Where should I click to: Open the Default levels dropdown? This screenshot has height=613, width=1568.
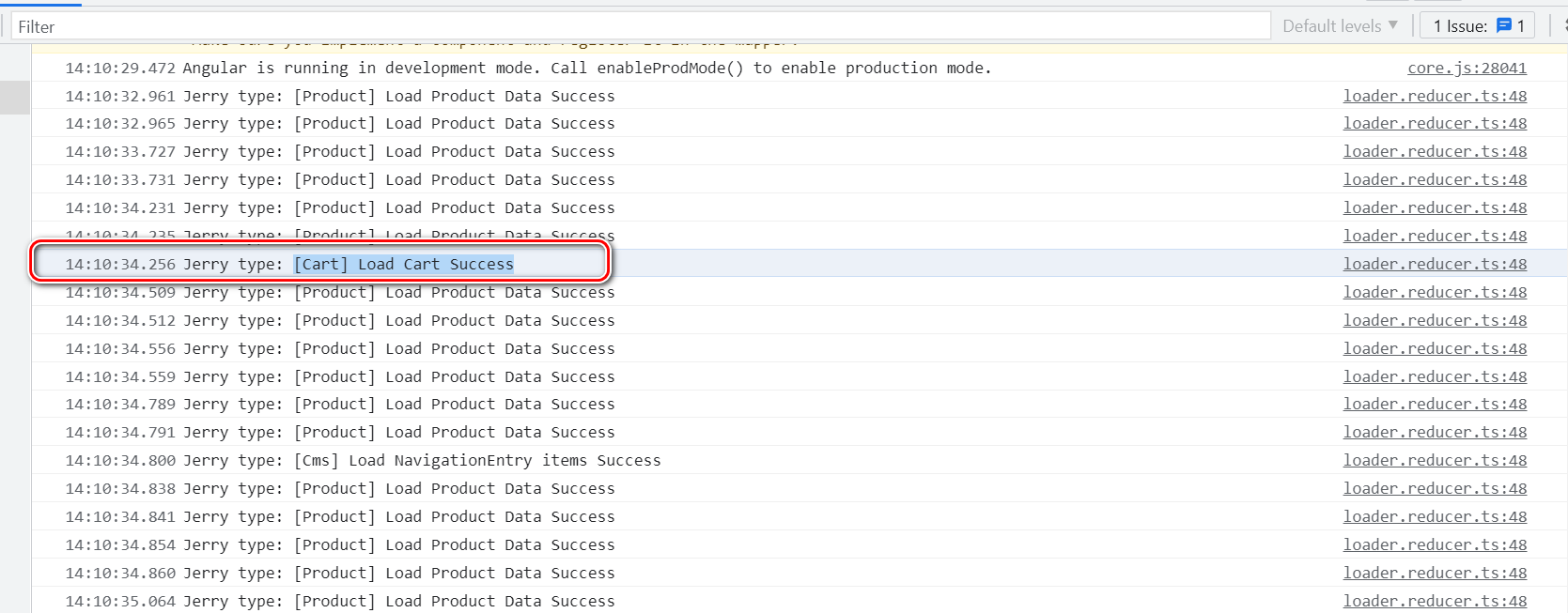point(1341,26)
